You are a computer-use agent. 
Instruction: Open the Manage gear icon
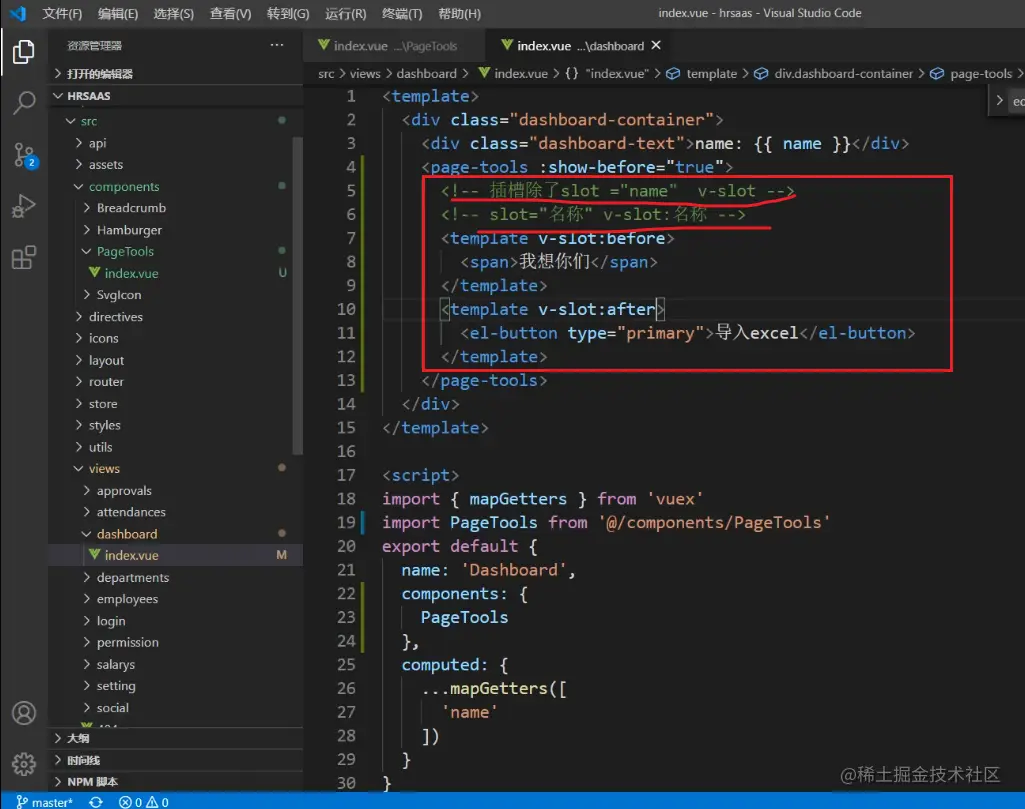24,765
